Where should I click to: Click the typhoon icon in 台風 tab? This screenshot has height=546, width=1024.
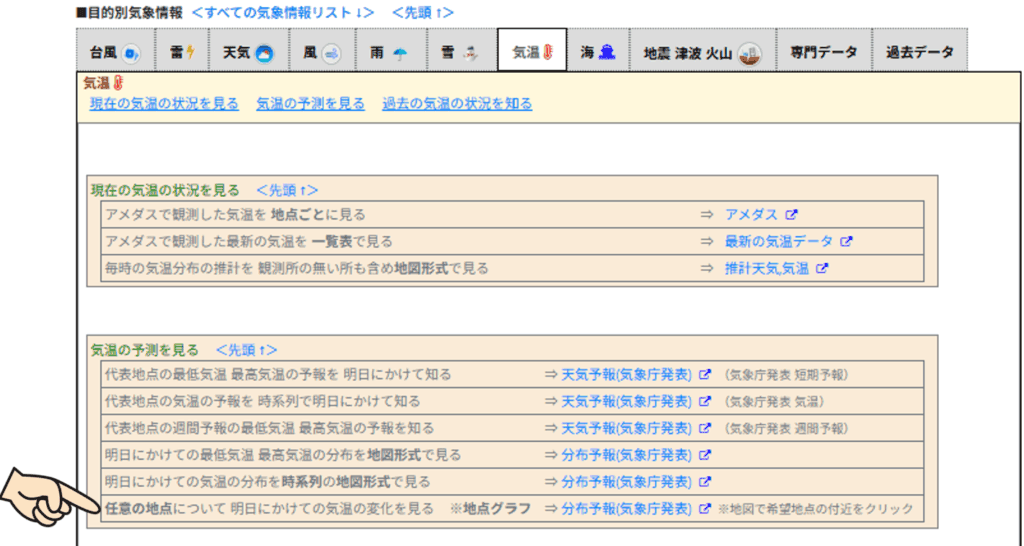pos(130,52)
